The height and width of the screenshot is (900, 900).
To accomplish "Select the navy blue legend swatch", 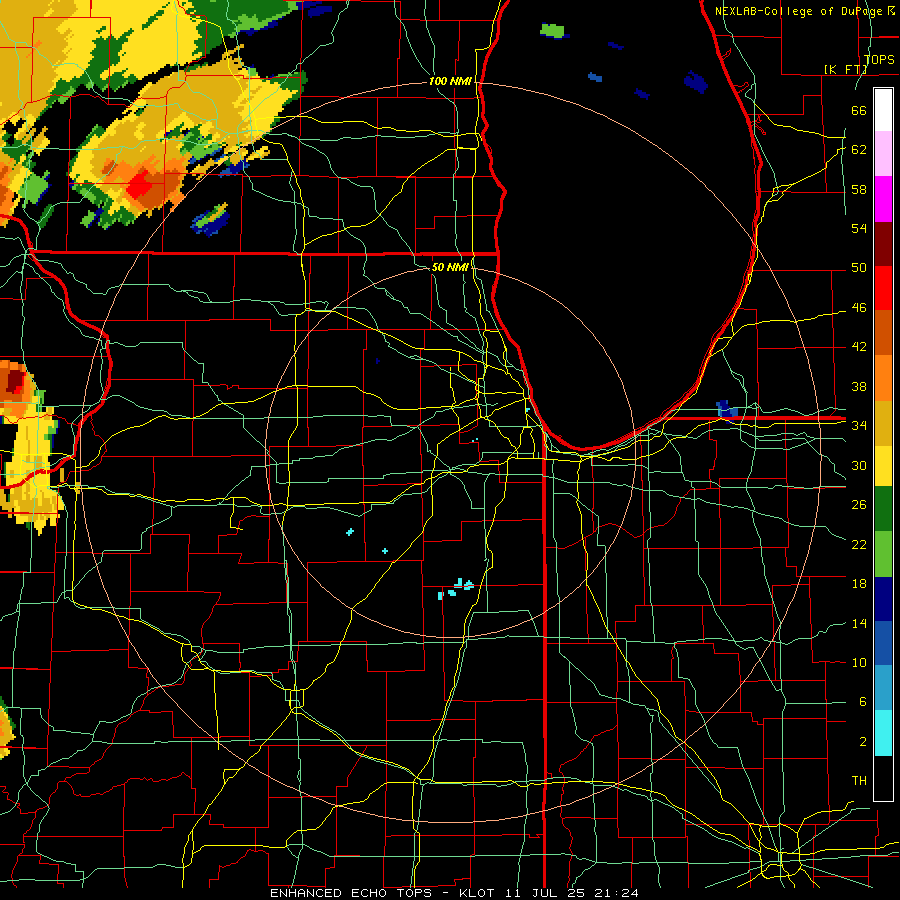I will pos(883,599).
